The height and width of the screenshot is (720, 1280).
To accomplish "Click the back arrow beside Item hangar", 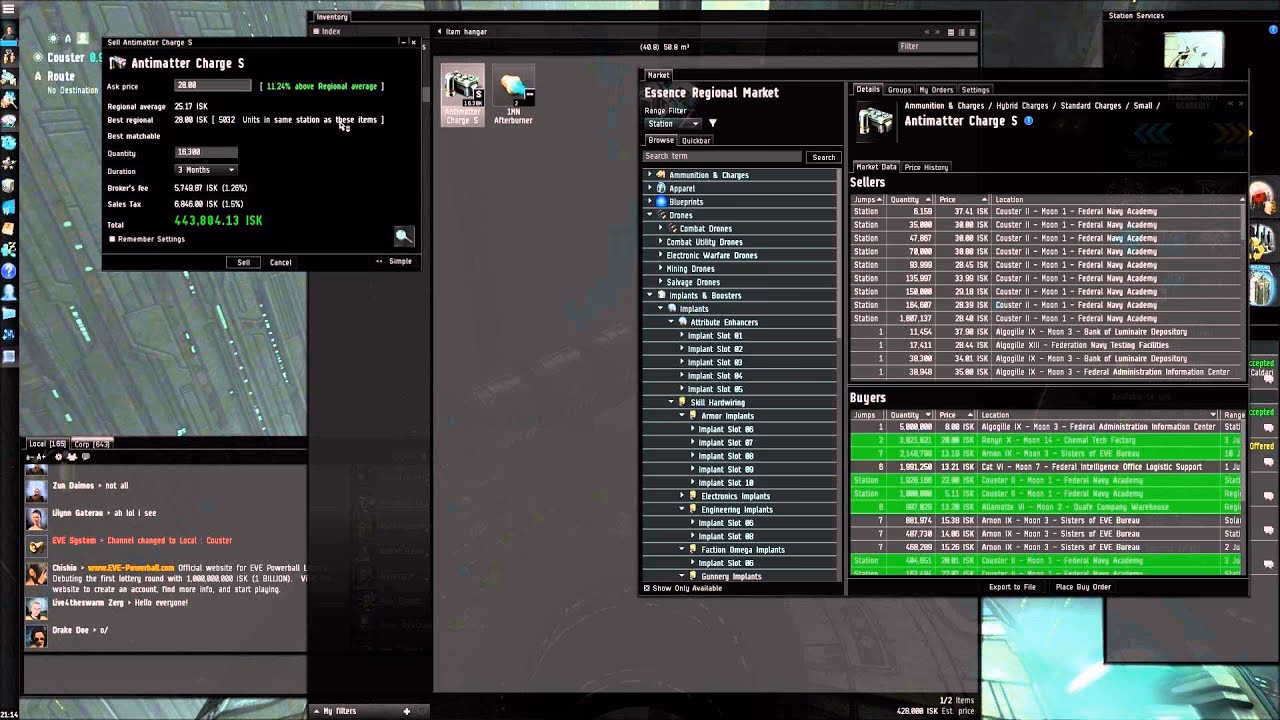I will pyautogui.click(x=439, y=32).
